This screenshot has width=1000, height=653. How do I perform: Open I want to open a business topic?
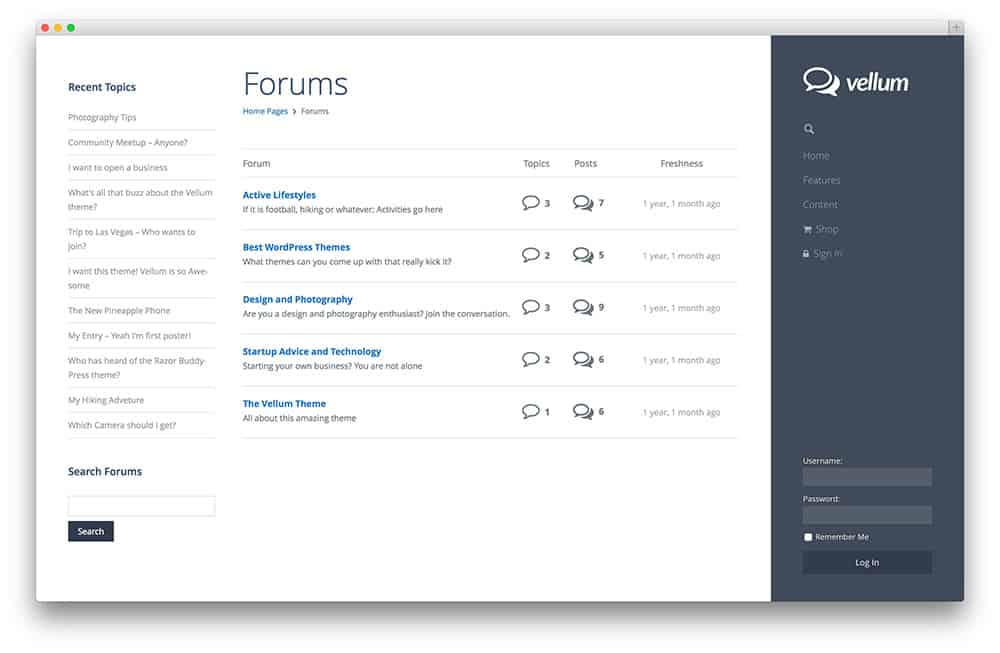click(118, 168)
